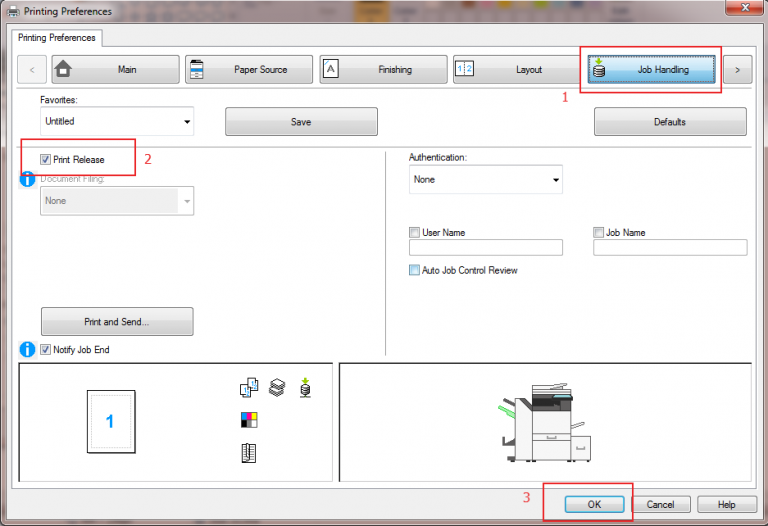Screen dimensions: 768x526
Task: Check Auto Job Control Review
Action: (x=414, y=270)
